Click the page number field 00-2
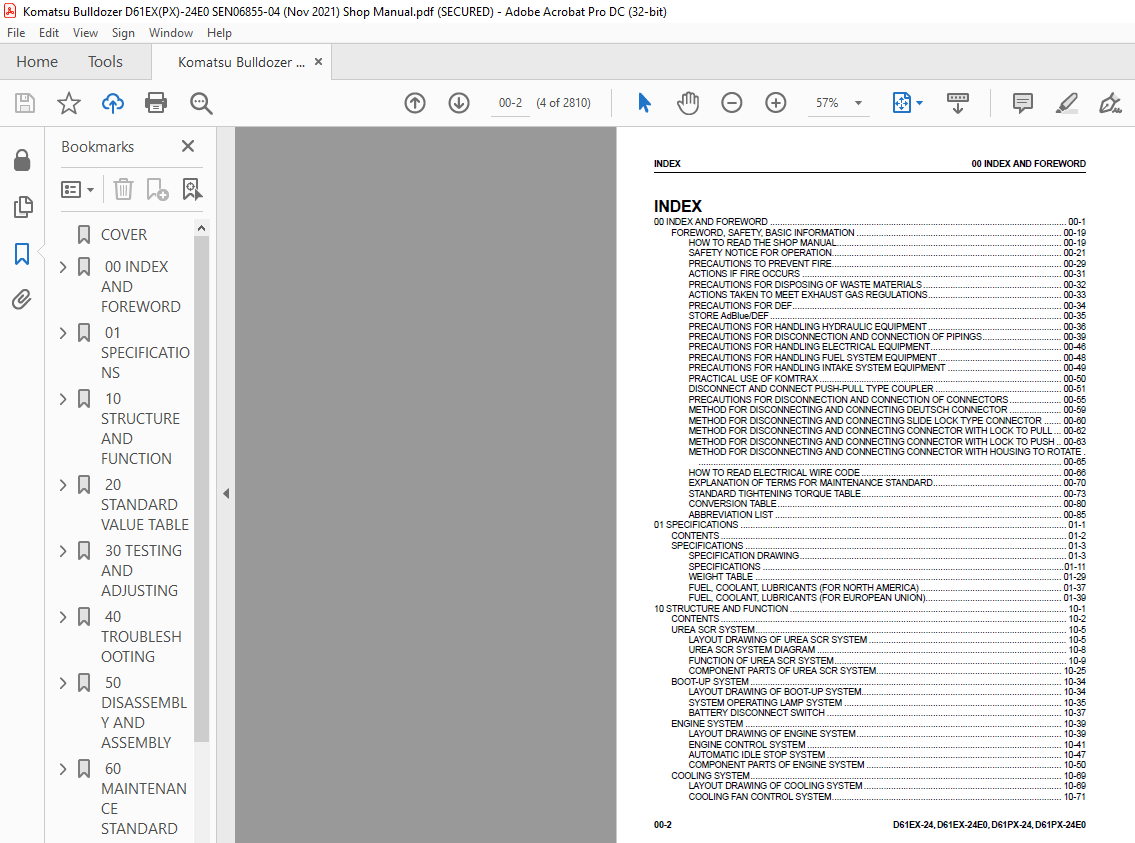Image resolution: width=1135 pixels, height=843 pixels. [510, 103]
